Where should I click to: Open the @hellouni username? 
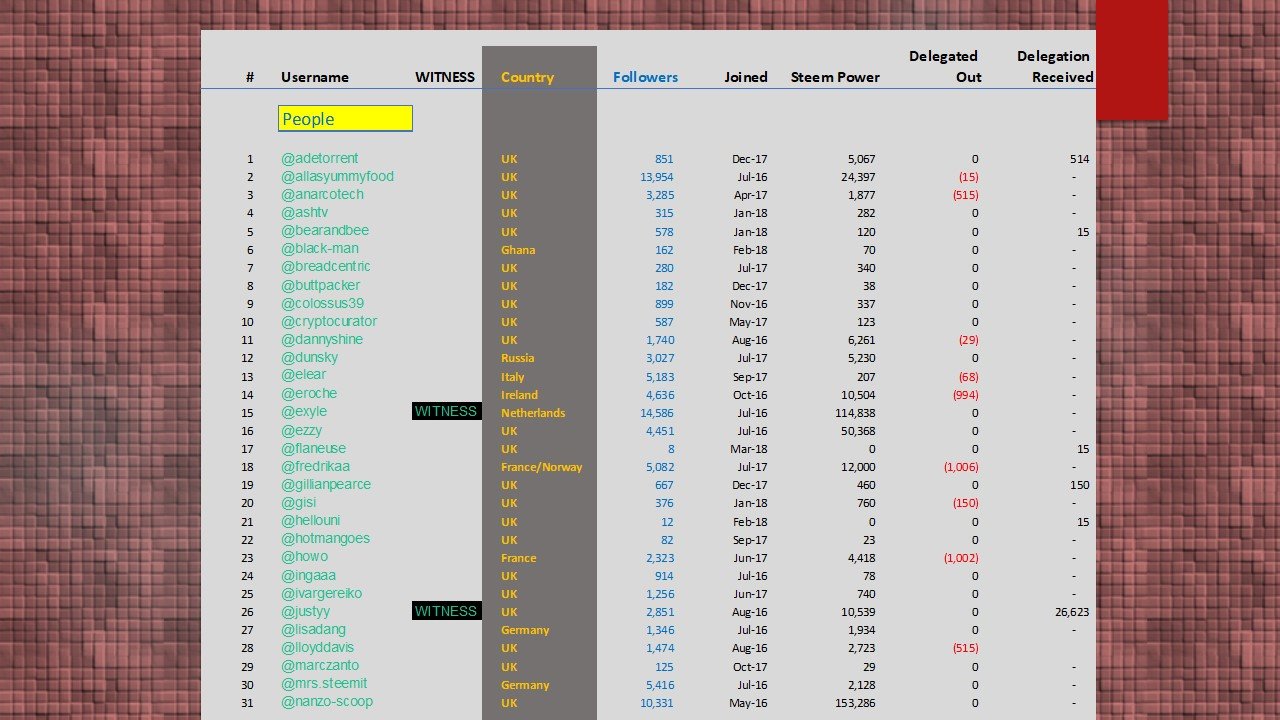click(x=310, y=520)
